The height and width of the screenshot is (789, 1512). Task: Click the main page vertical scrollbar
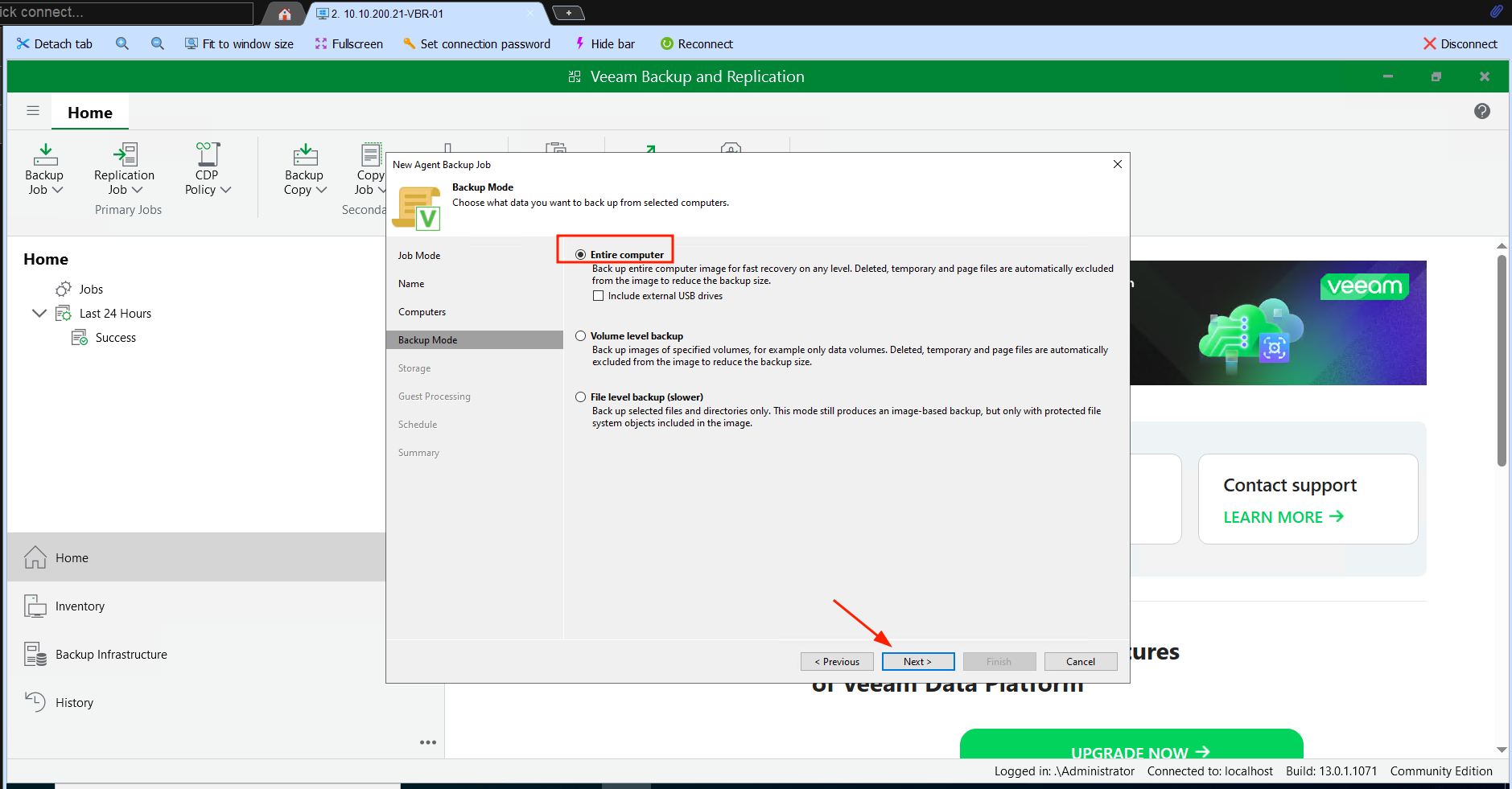[1502, 360]
